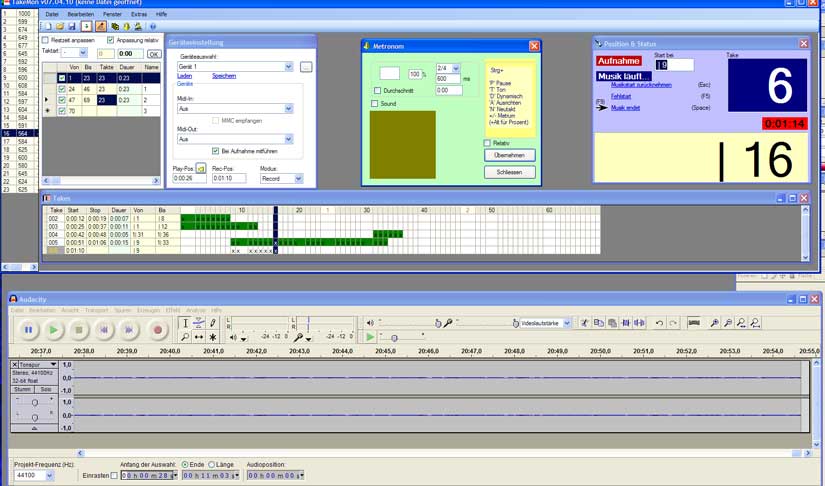Open the Midi-In dropdown
The image size is (825, 486).
(289, 109)
